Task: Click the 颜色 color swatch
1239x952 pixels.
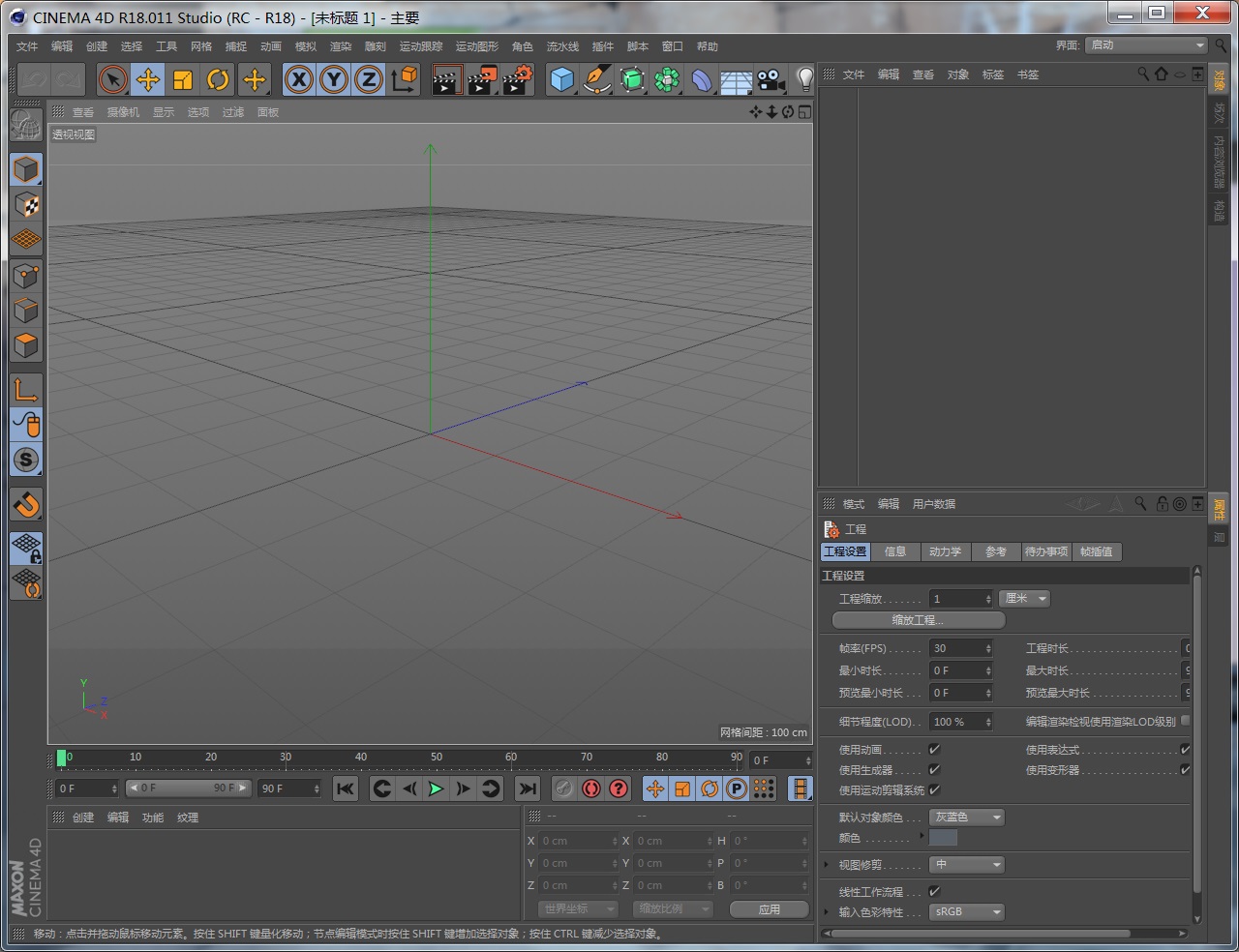Action: pyautogui.click(x=944, y=838)
